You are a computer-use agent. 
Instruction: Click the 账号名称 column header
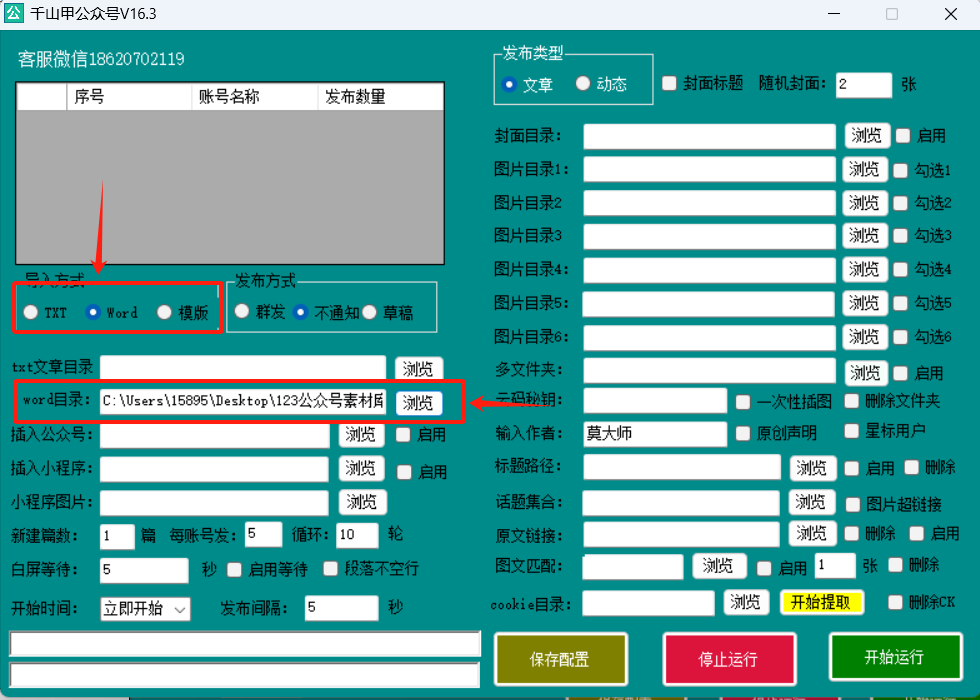click(x=254, y=97)
